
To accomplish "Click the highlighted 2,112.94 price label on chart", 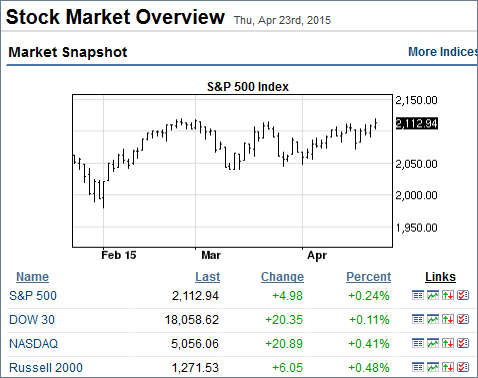I will point(417,124).
